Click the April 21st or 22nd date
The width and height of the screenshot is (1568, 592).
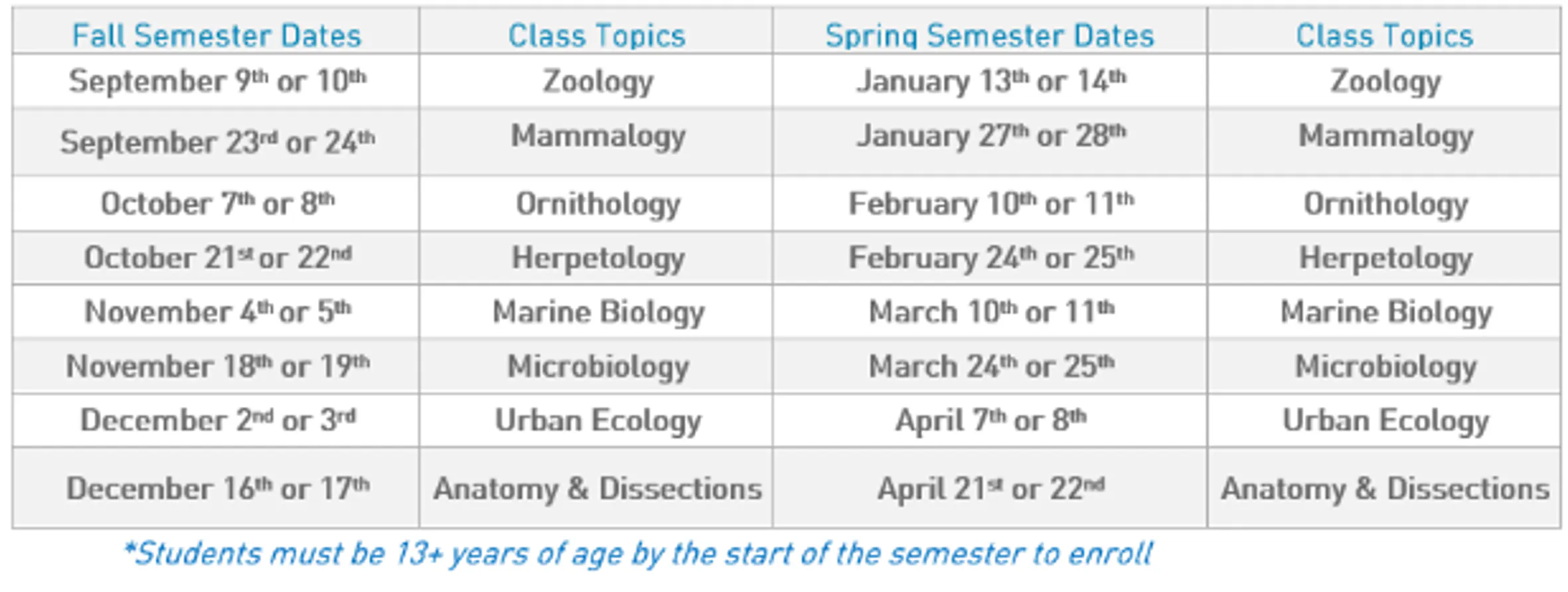pos(990,488)
